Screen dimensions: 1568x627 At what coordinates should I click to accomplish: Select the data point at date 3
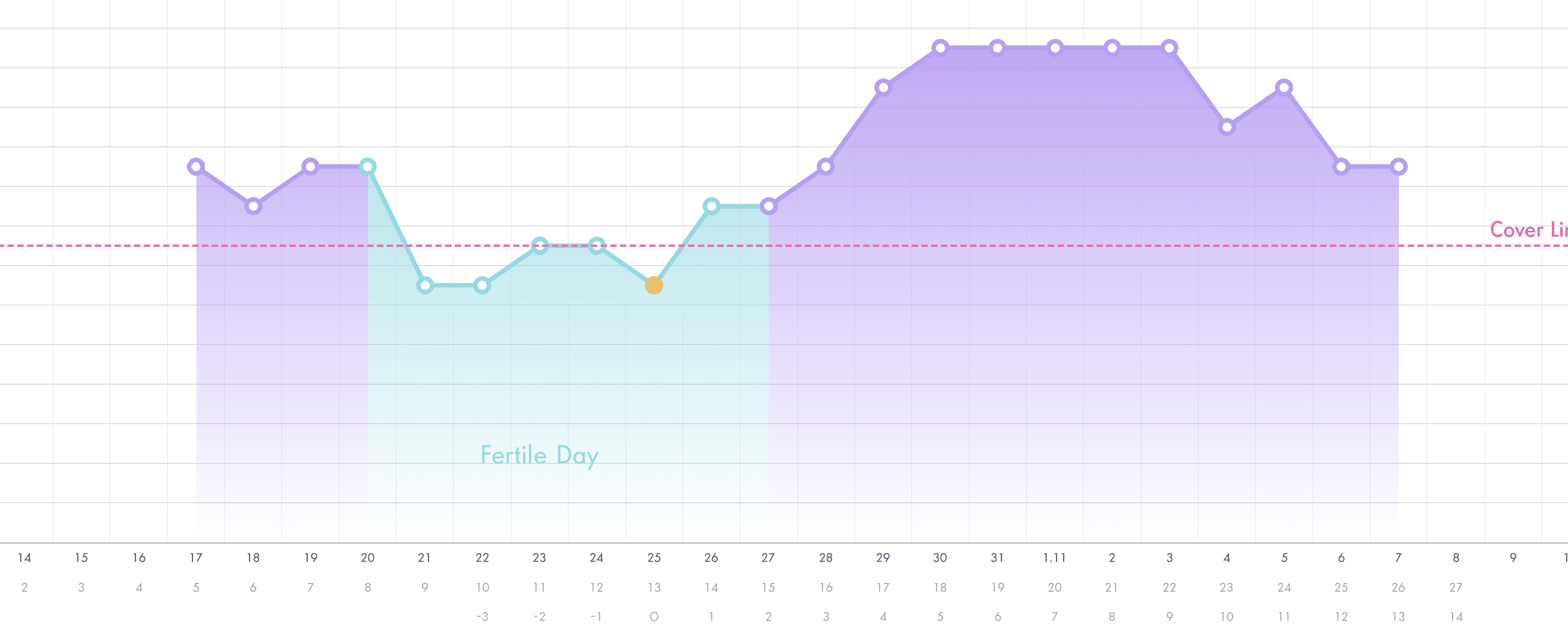tap(1169, 47)
